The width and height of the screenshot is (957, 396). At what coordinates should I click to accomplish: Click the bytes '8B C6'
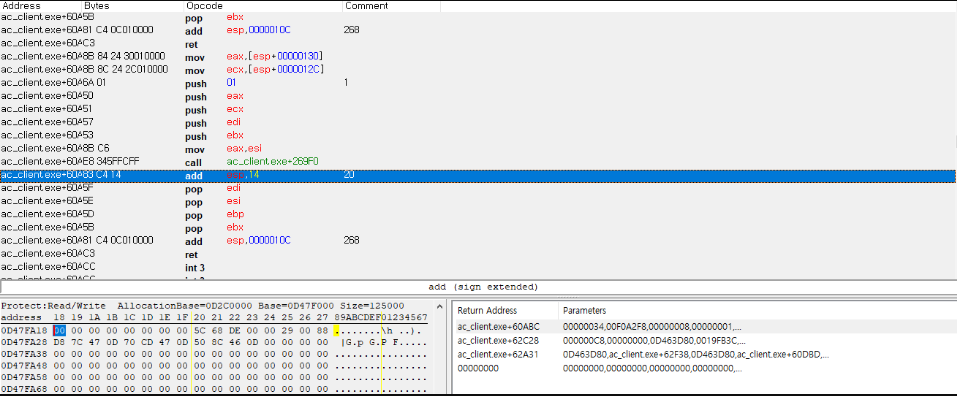tap(96, 148)
